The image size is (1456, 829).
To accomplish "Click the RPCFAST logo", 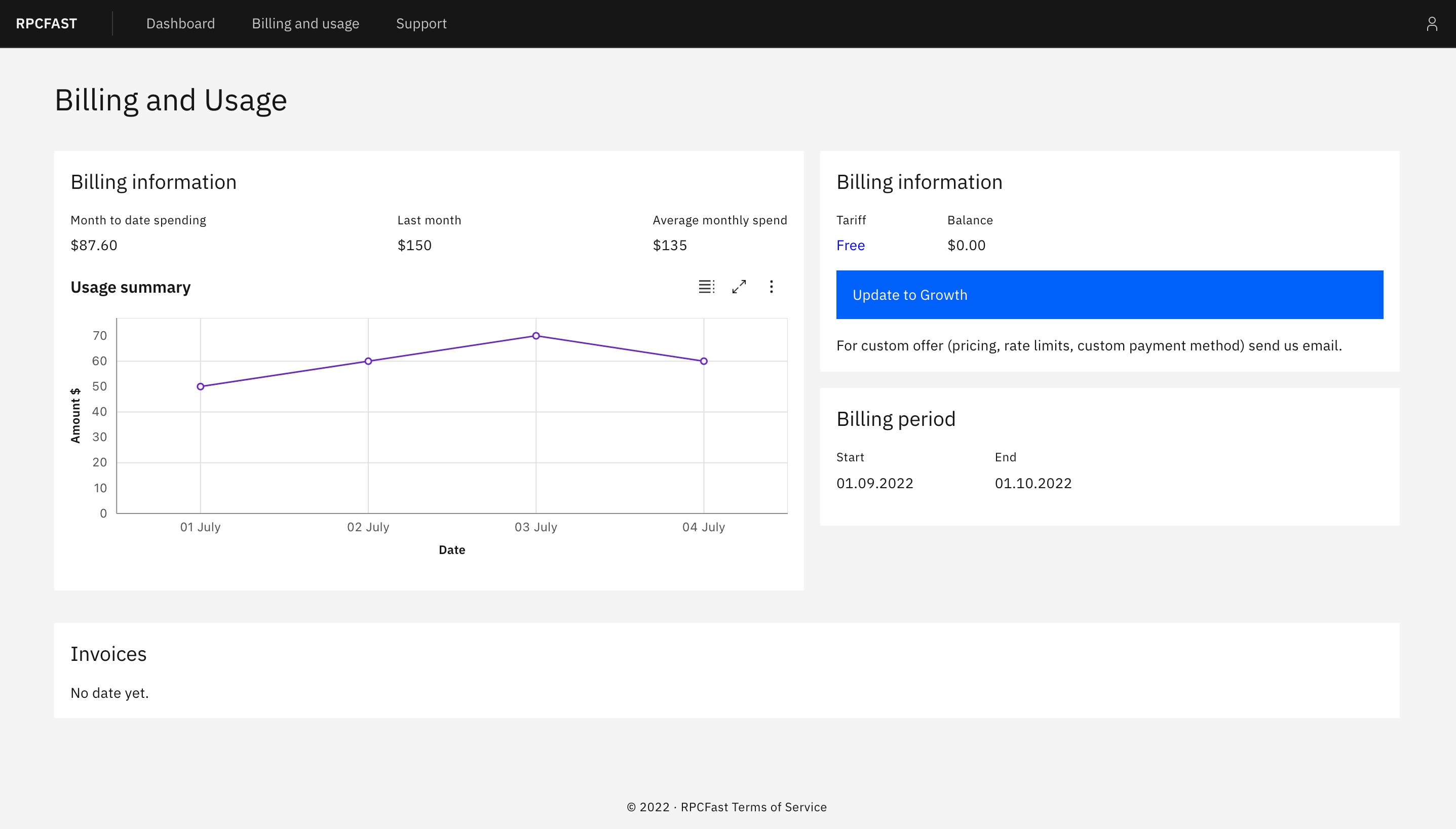I will [x=47, y=23].
